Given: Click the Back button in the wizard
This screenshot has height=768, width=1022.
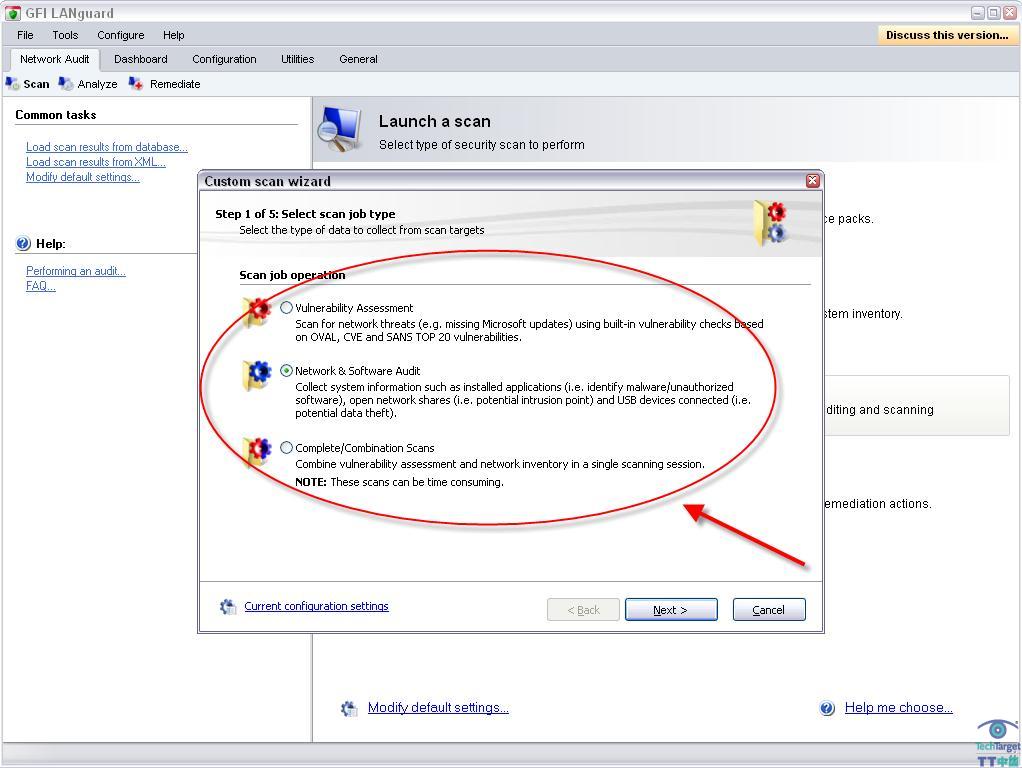Looking at the screenshot, I should pos(583,610).
